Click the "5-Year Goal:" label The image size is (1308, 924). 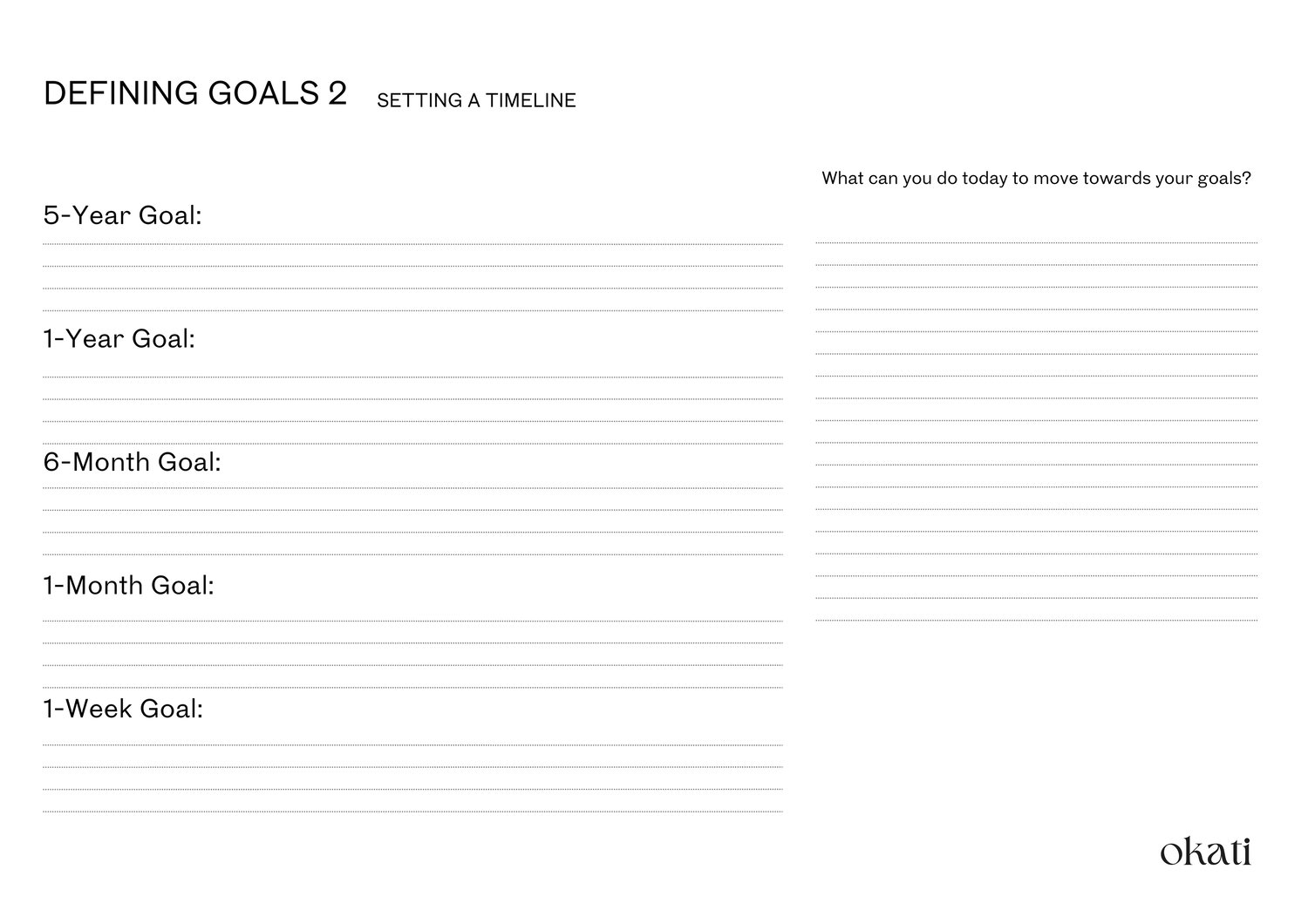click(x=123, y=215)
